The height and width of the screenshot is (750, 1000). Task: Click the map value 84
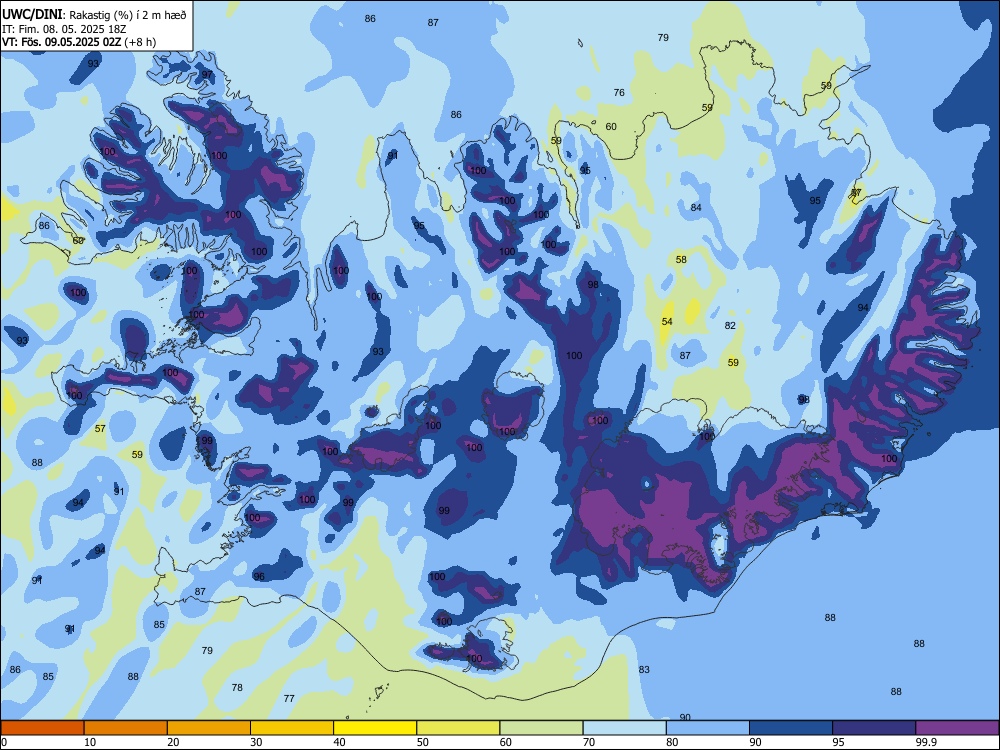click(696, 207)
